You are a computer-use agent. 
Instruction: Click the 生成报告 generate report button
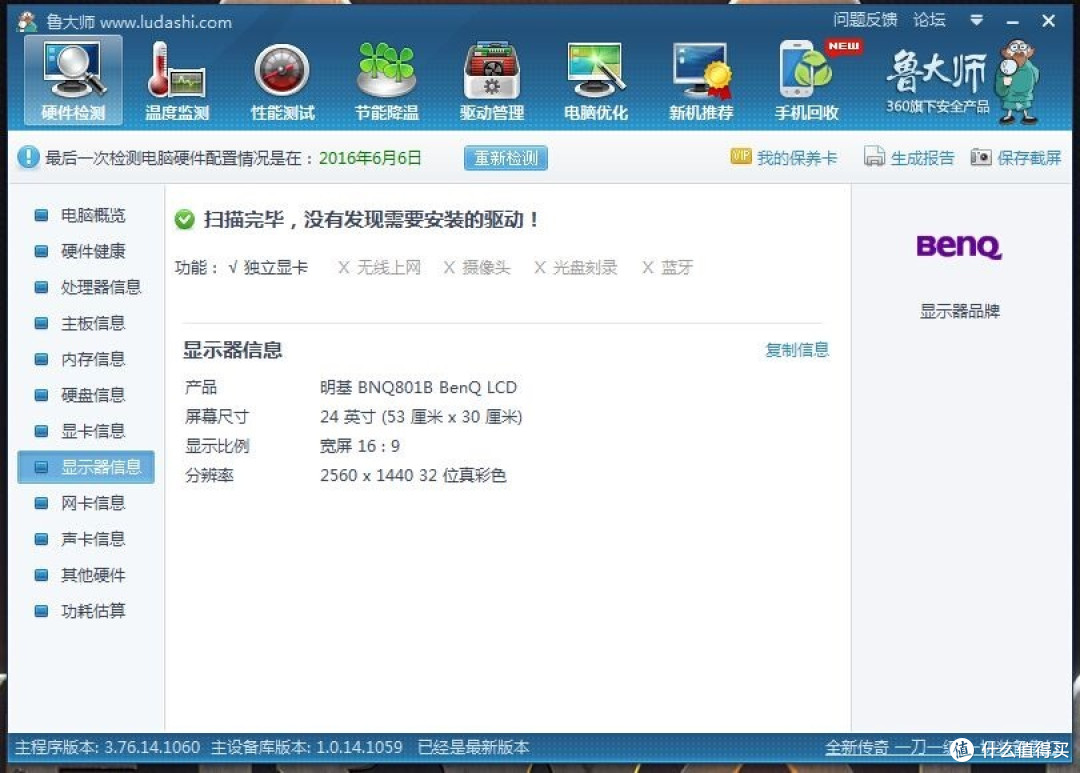click(x=909, y=158)
